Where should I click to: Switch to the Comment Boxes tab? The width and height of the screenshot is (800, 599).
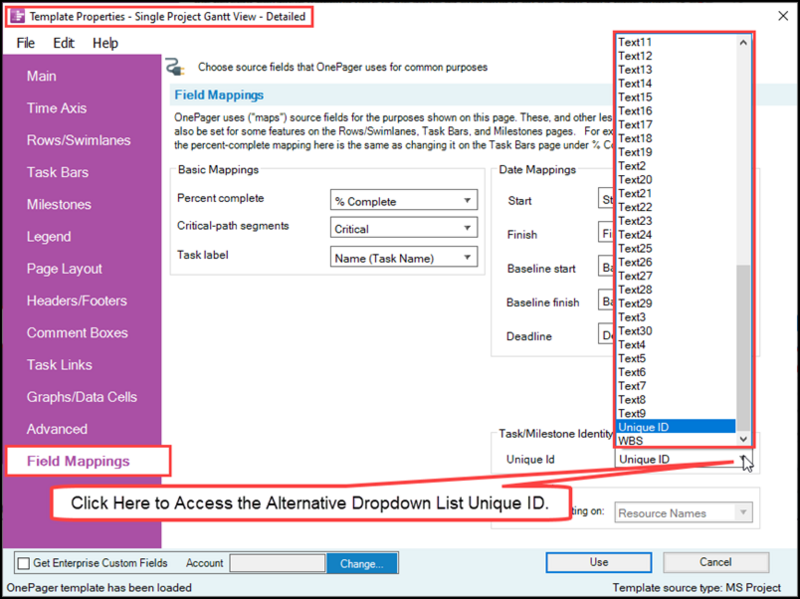[78, 333]
